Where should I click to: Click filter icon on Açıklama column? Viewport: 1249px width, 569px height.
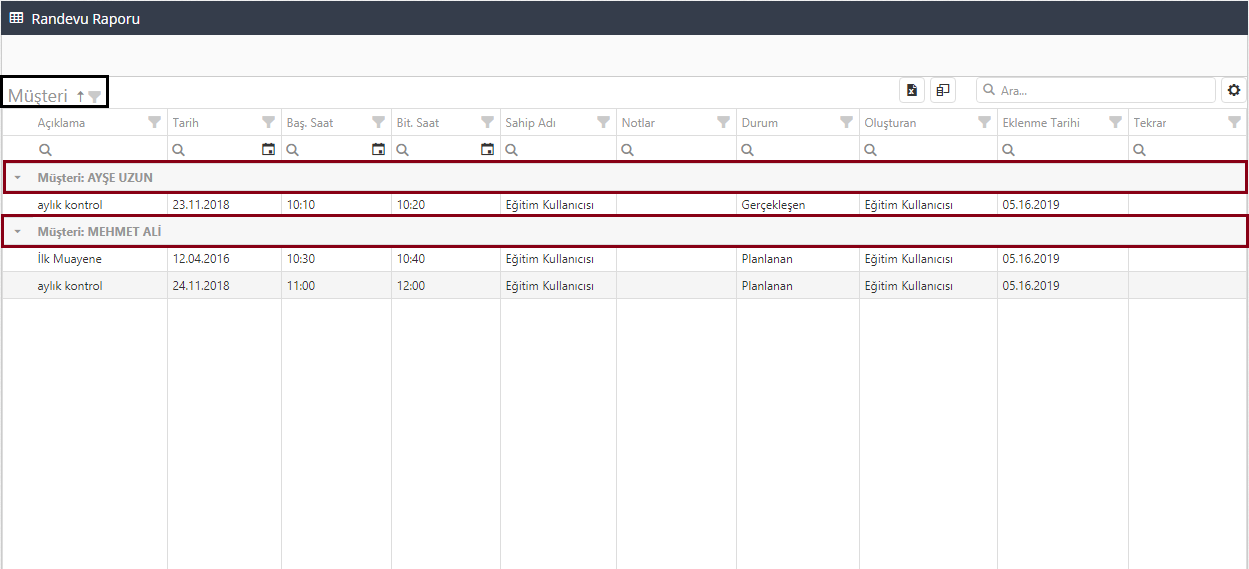(154, 122)
